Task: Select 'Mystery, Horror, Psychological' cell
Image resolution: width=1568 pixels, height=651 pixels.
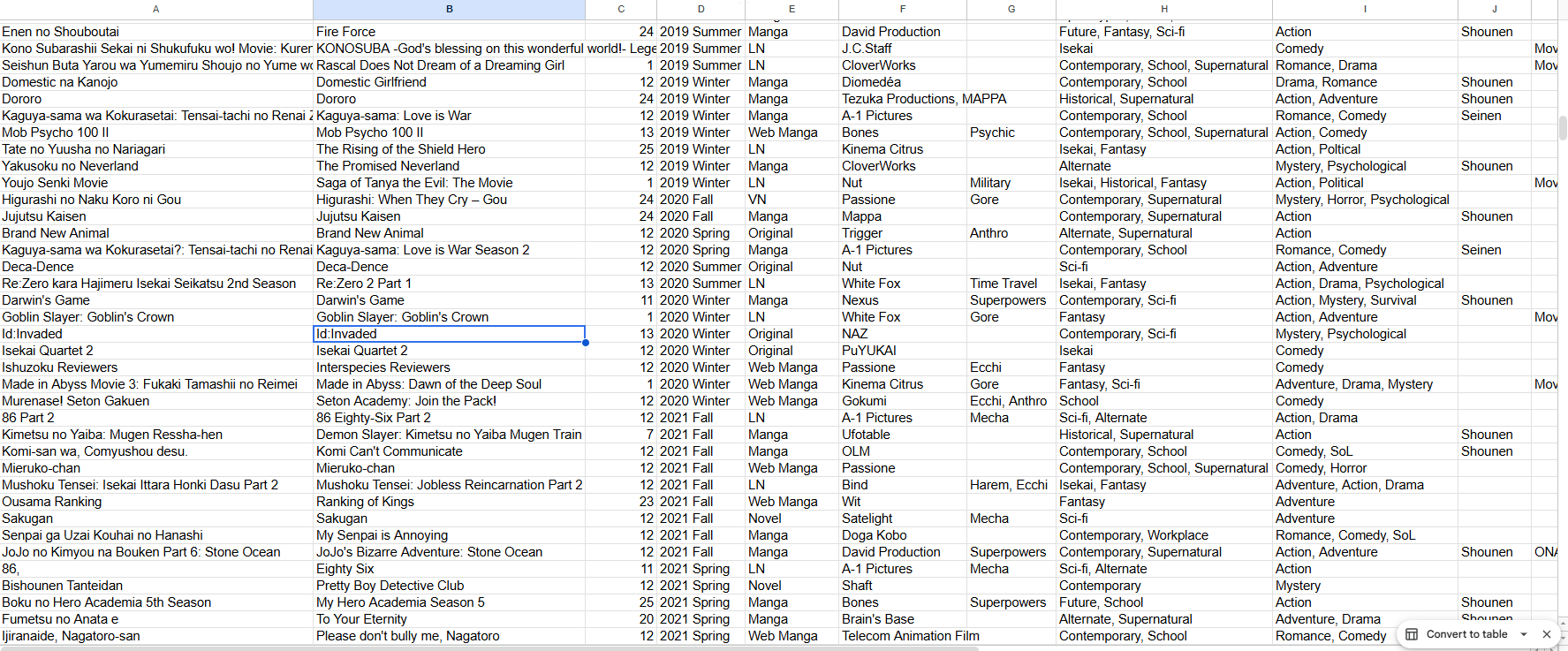Action: coord(1365,200)
